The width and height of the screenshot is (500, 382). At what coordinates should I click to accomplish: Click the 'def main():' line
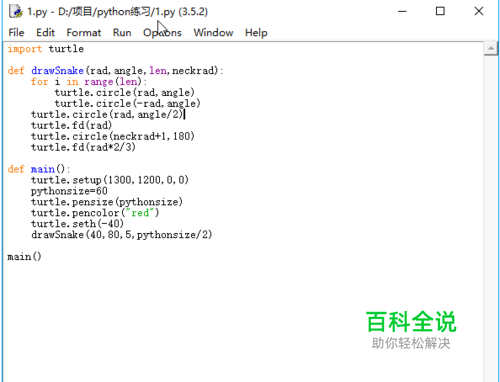click(39, 169)
